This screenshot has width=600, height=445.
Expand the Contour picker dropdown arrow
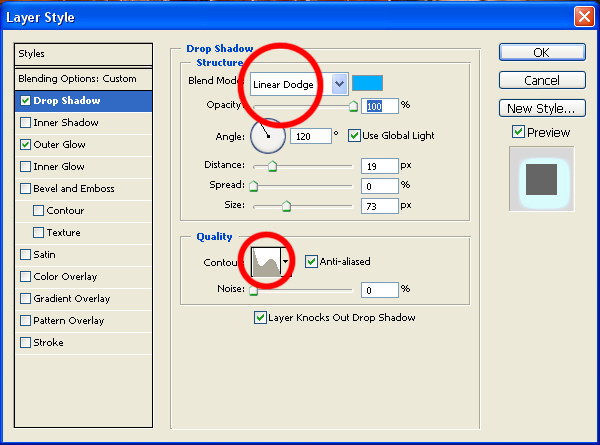286,262
